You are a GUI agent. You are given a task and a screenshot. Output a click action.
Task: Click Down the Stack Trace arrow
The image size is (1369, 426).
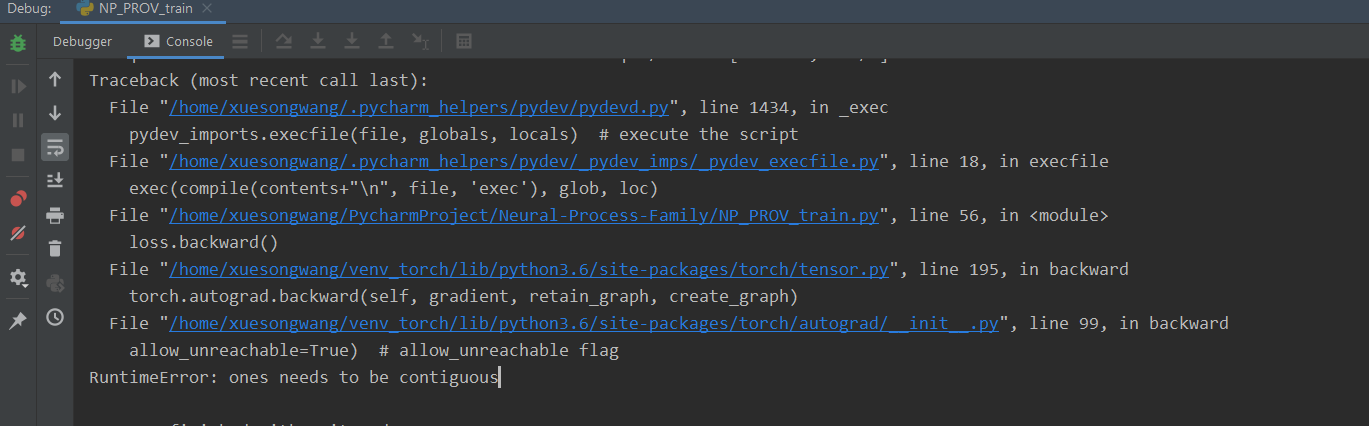(55, 113)
